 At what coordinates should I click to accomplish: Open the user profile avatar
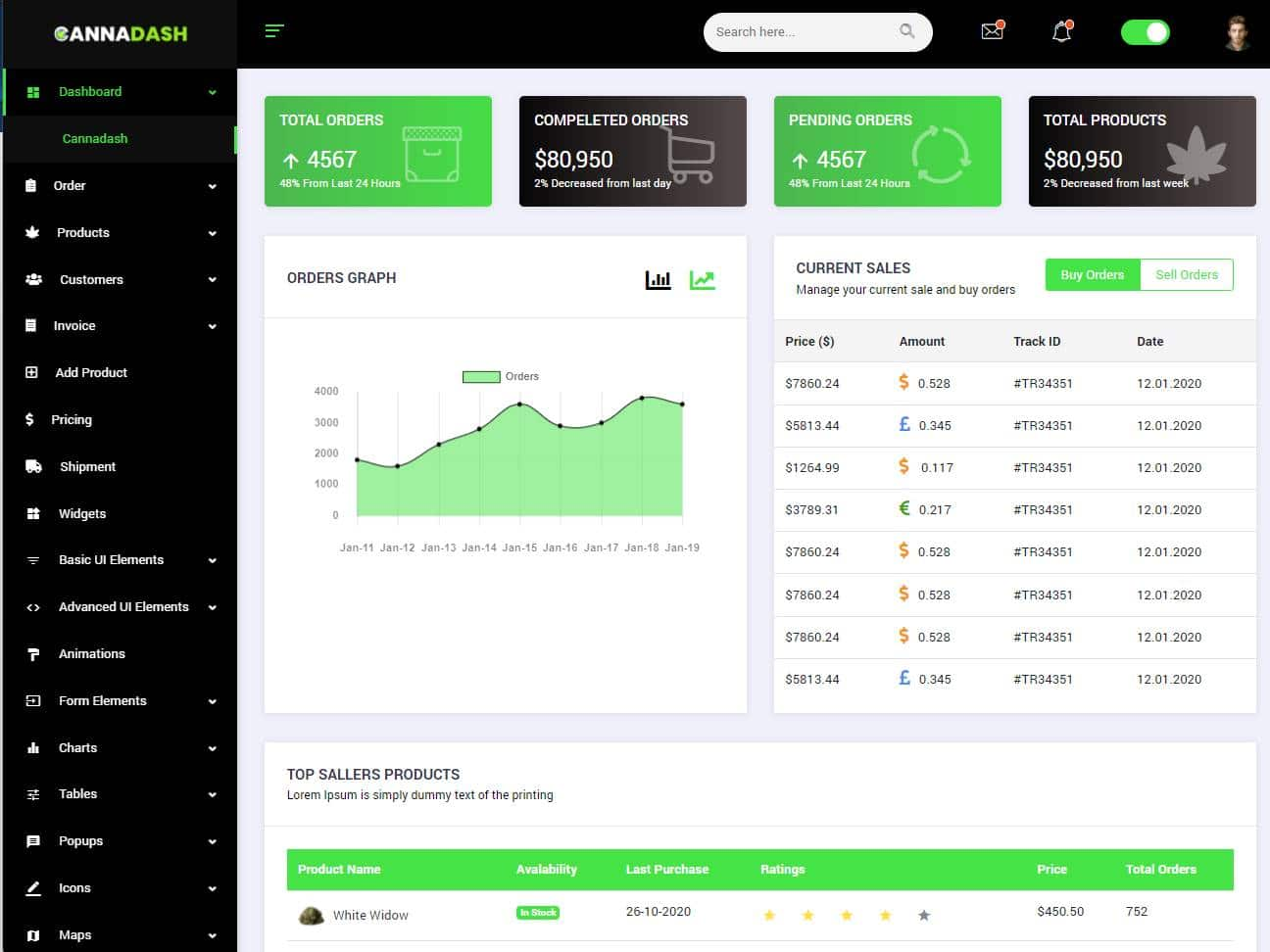1238,32
